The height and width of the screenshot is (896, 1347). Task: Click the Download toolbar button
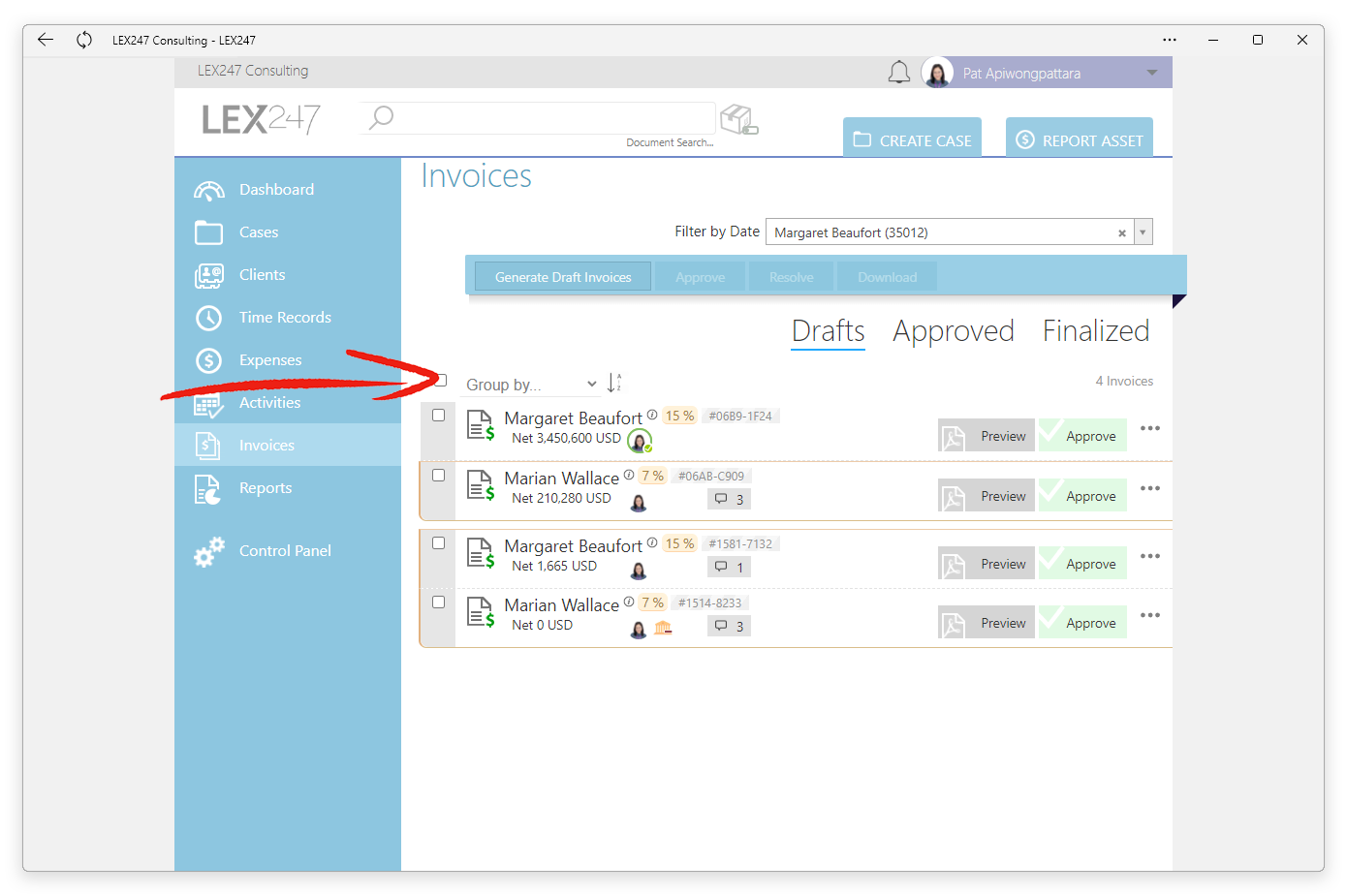click(x=887, y=277)
